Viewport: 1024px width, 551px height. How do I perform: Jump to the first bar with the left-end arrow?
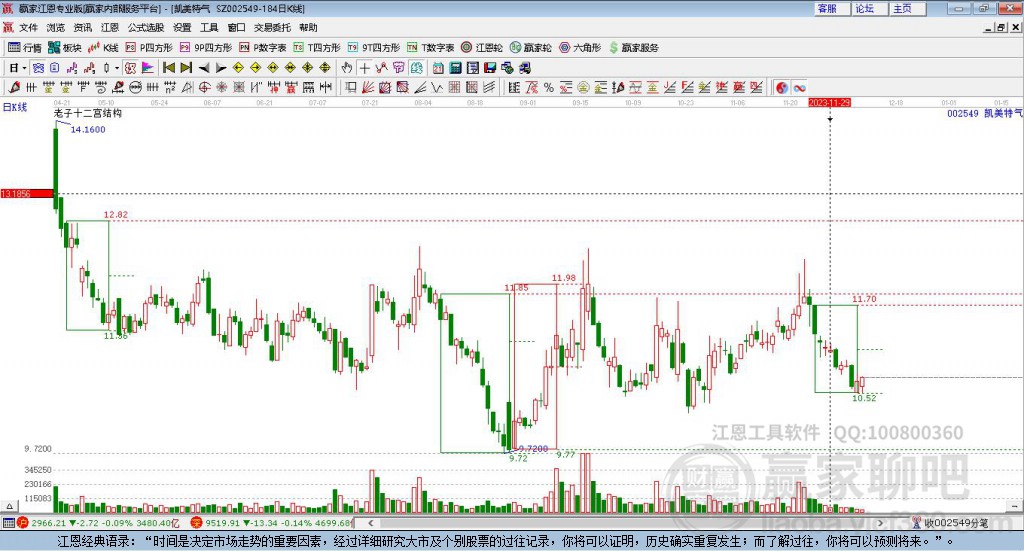point(168,68)
